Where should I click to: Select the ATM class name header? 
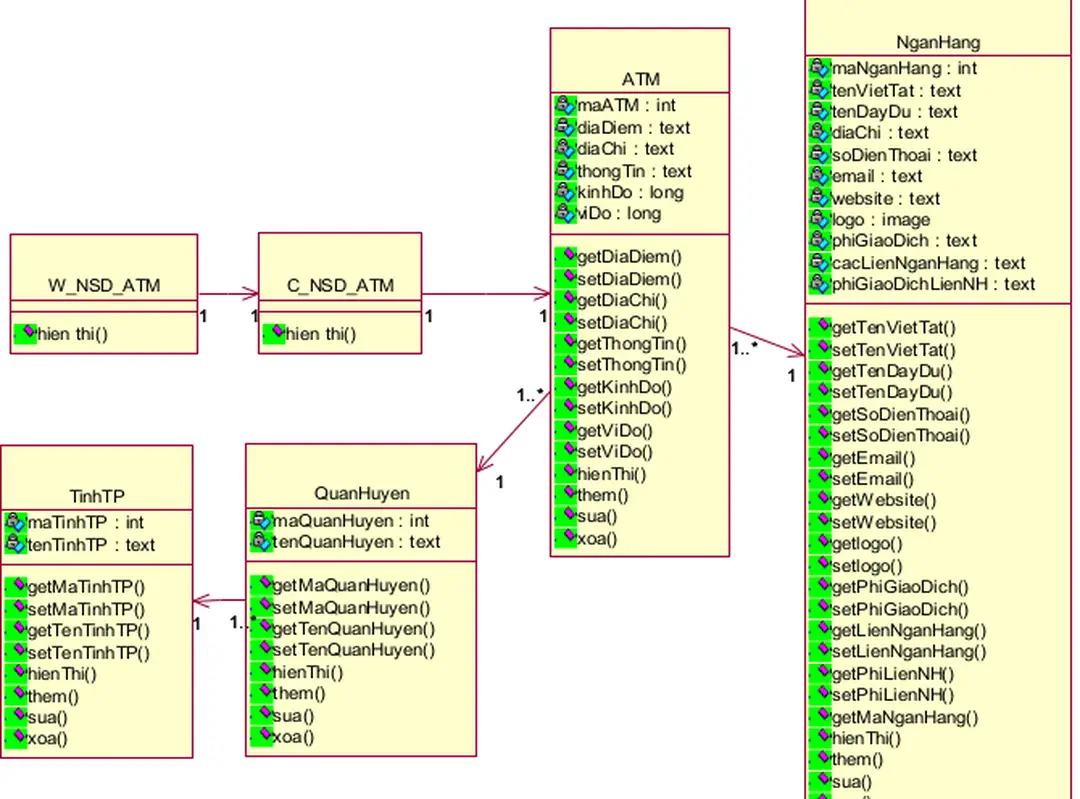point(640,79)
